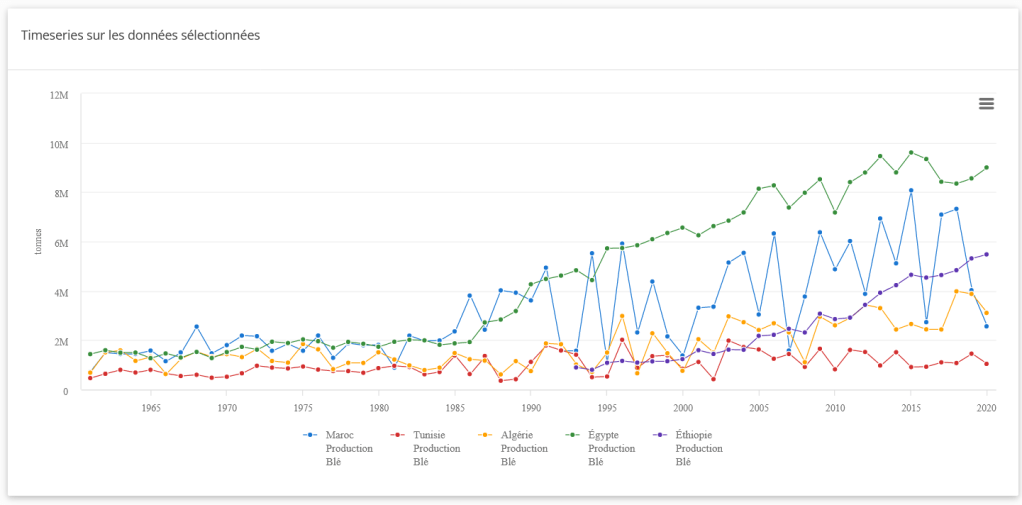Hide the Égypte Production Blé series label
Viewport: 1022px width, 505px height.
coord(611,448)
